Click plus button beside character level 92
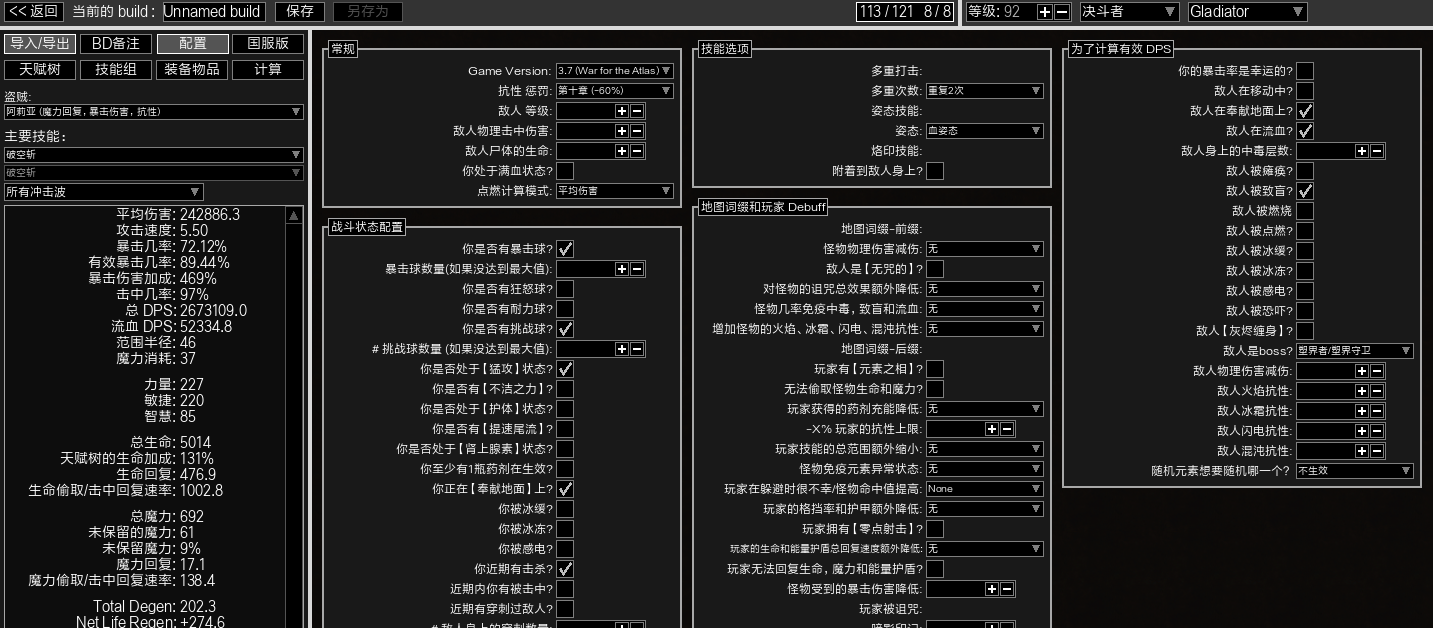 click(1045, 12)
